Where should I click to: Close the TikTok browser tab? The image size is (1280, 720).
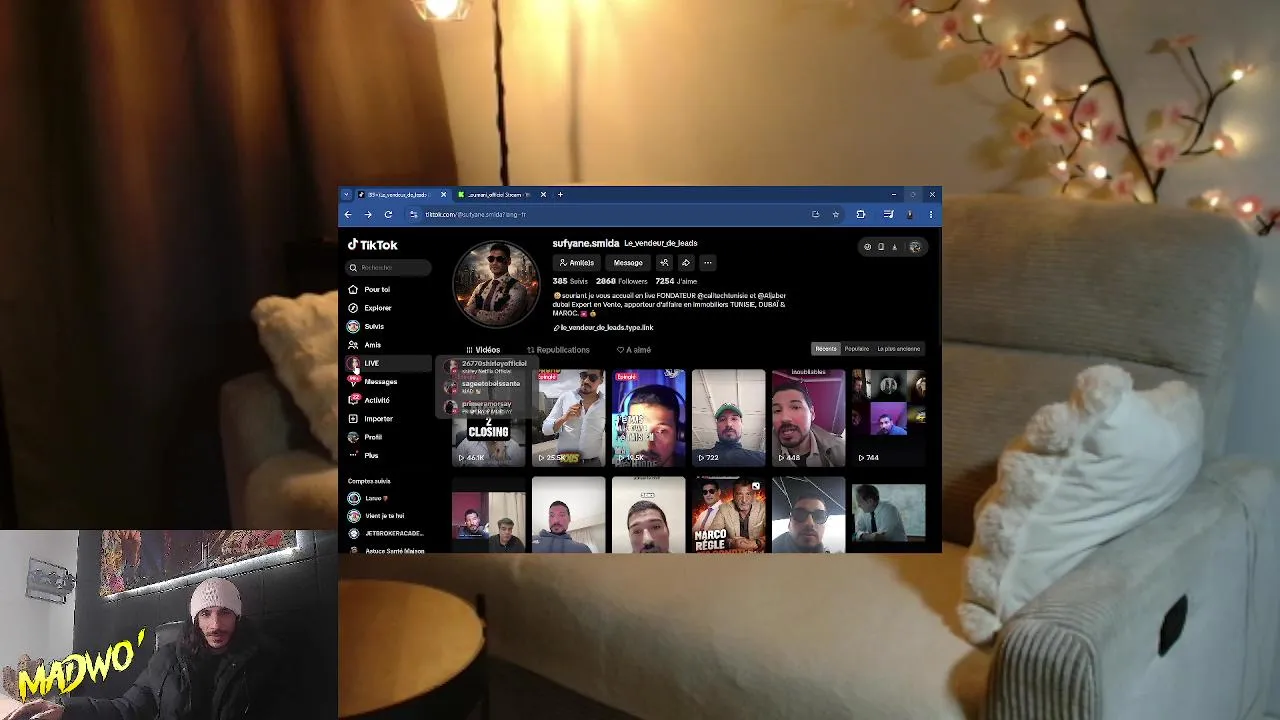tap(444, 195)
